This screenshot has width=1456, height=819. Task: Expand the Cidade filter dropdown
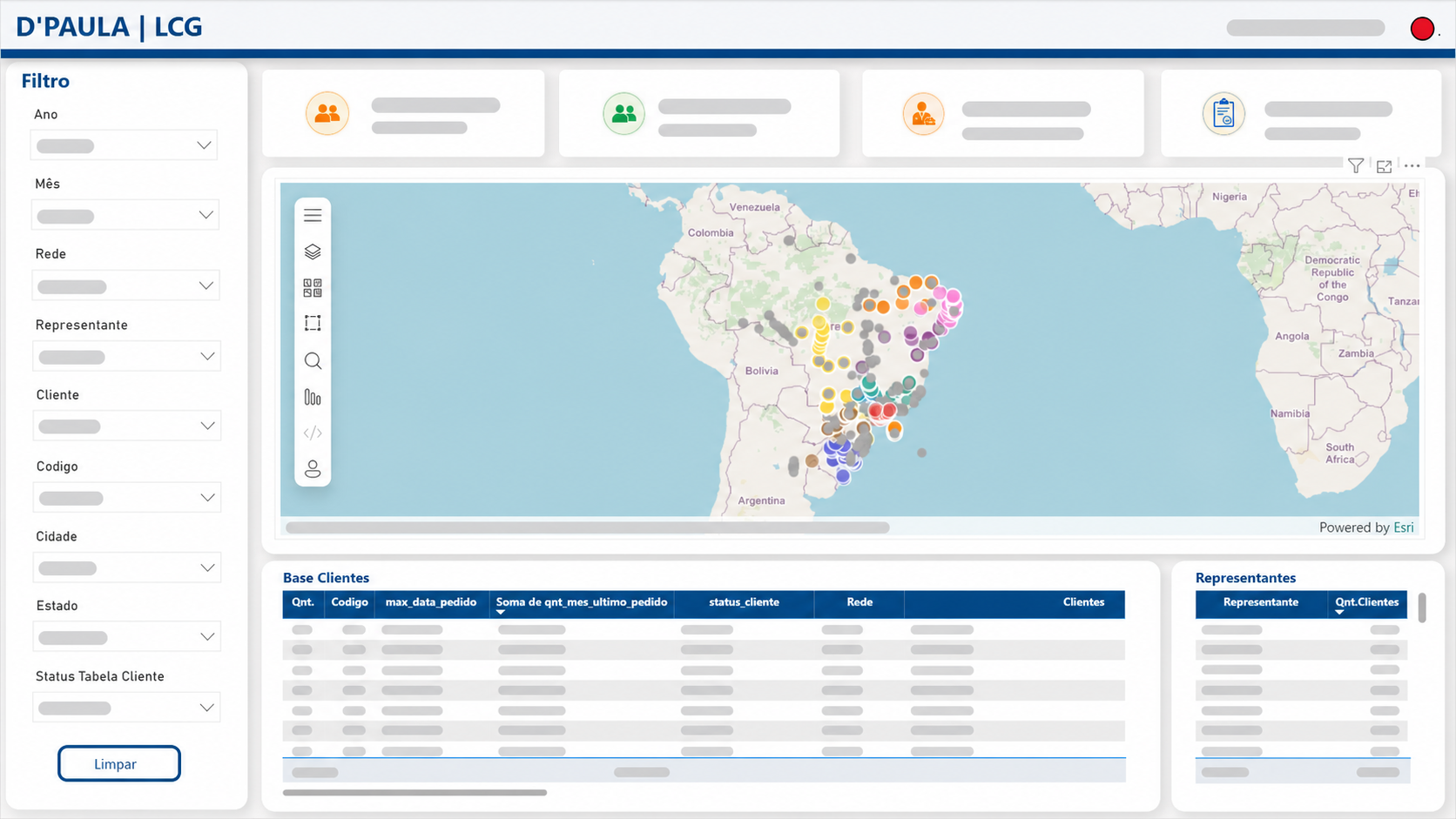click(x=127, y=567)
